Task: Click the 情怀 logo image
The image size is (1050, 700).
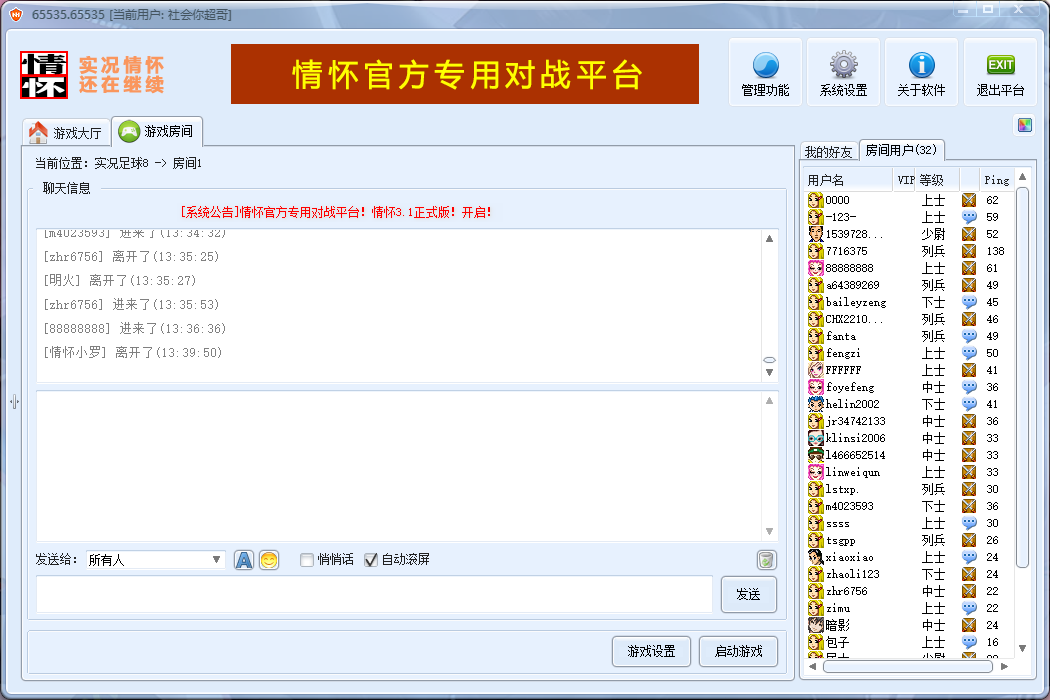Action: tap(45, 75)
